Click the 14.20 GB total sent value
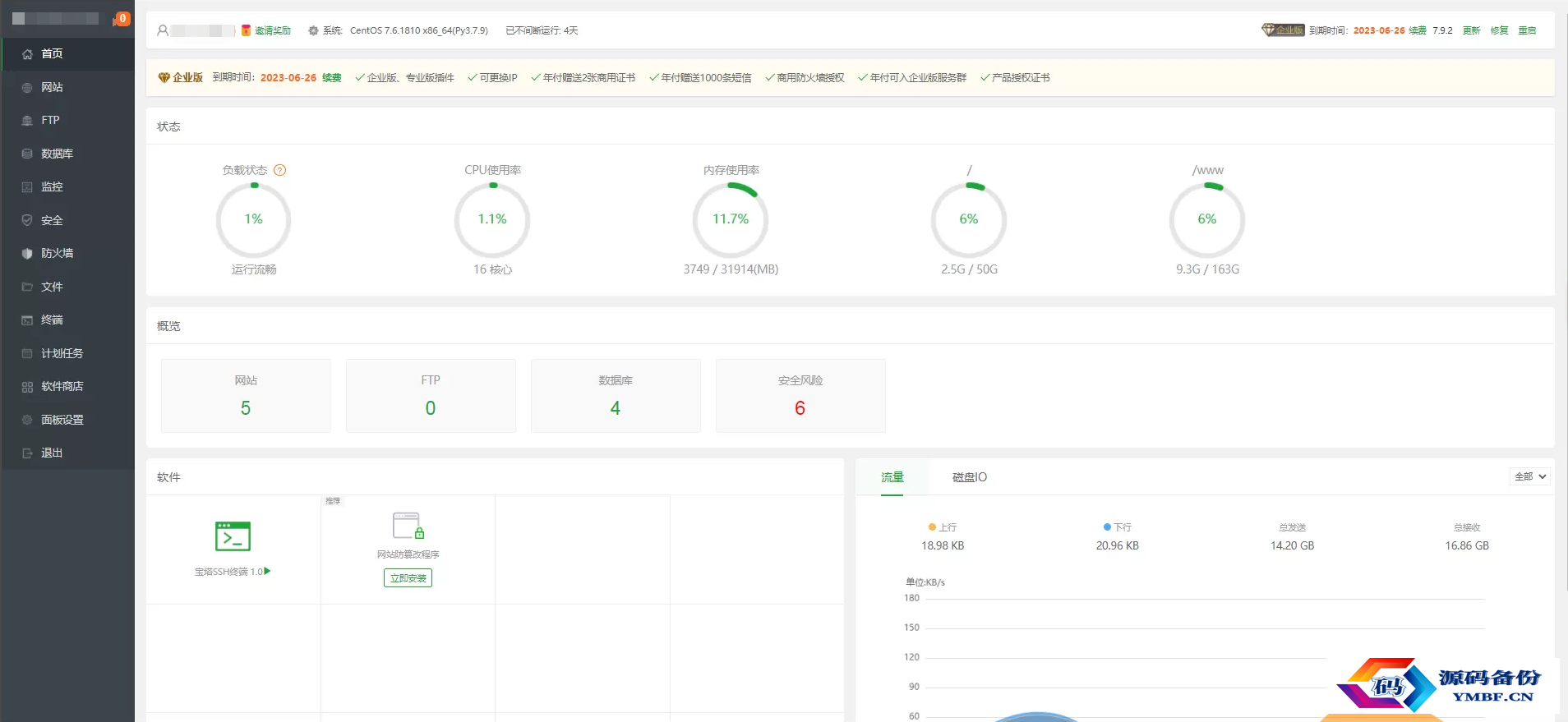This screenshot has width=1568, height=722. (1293, 545)
